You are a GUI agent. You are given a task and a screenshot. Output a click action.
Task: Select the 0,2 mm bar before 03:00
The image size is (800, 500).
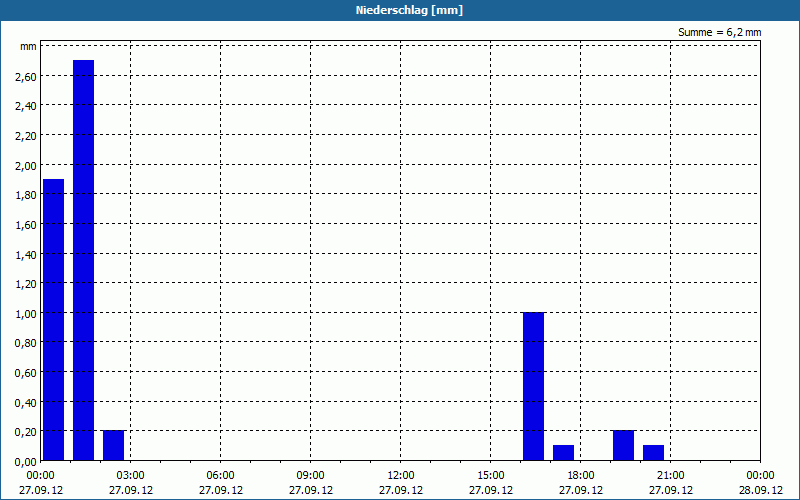point(113,445)
